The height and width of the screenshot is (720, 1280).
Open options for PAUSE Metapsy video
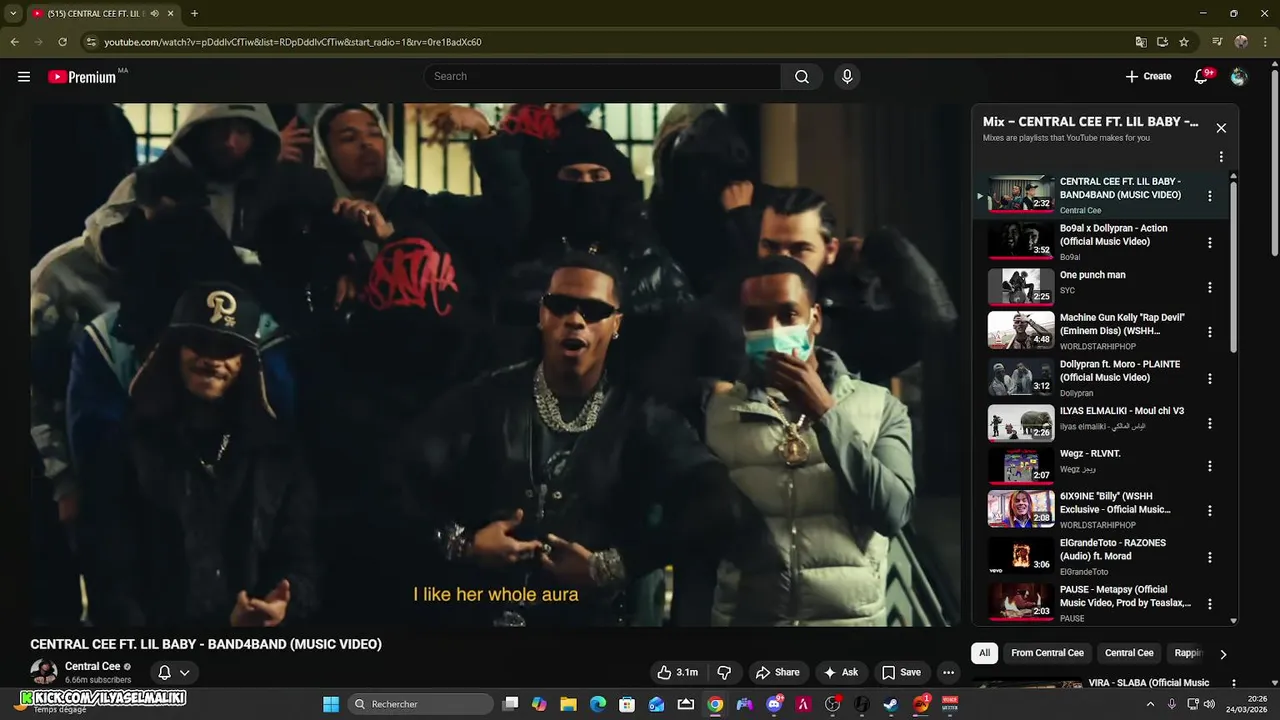tap(1210, 603)
